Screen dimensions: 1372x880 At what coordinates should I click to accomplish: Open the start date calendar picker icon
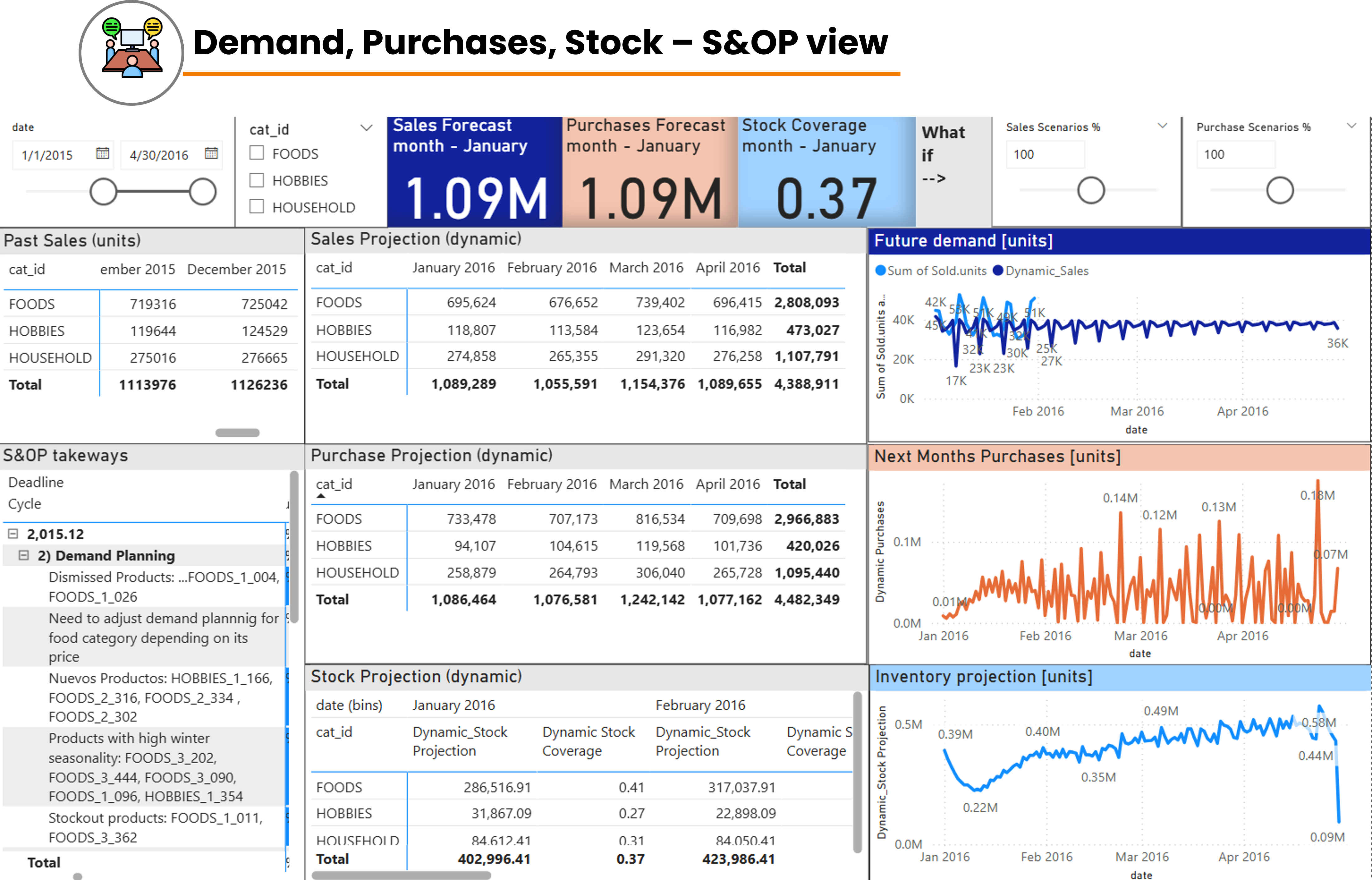(x=103, y=153)
